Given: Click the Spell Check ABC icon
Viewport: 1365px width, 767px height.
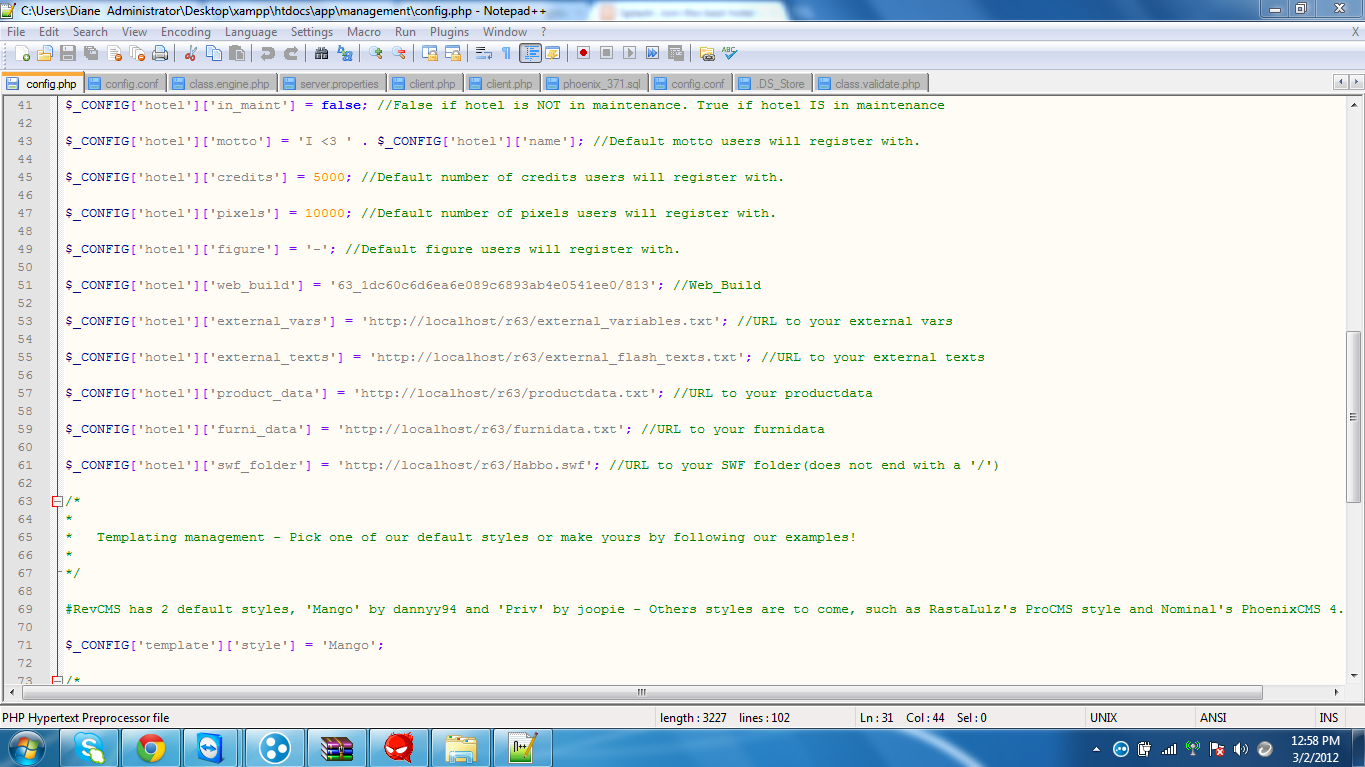Looking at the screenshot, I should (729, 53).
